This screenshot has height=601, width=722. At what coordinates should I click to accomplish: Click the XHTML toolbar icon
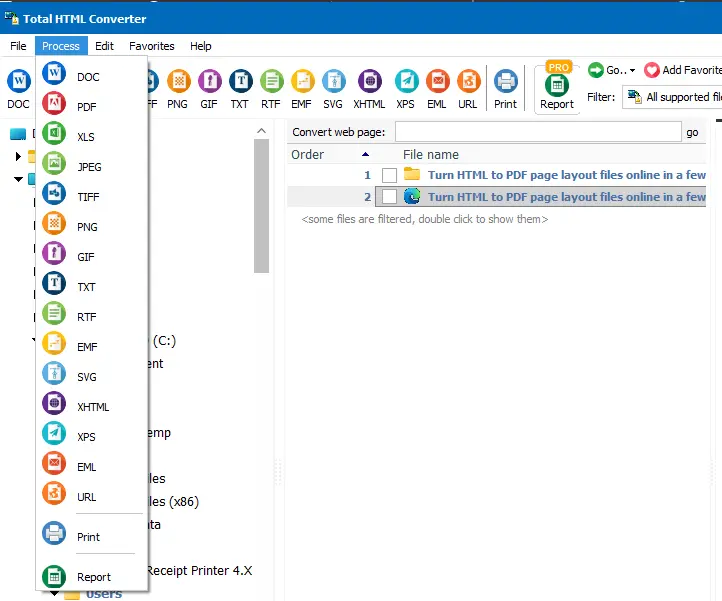click(x=369, y=89)
